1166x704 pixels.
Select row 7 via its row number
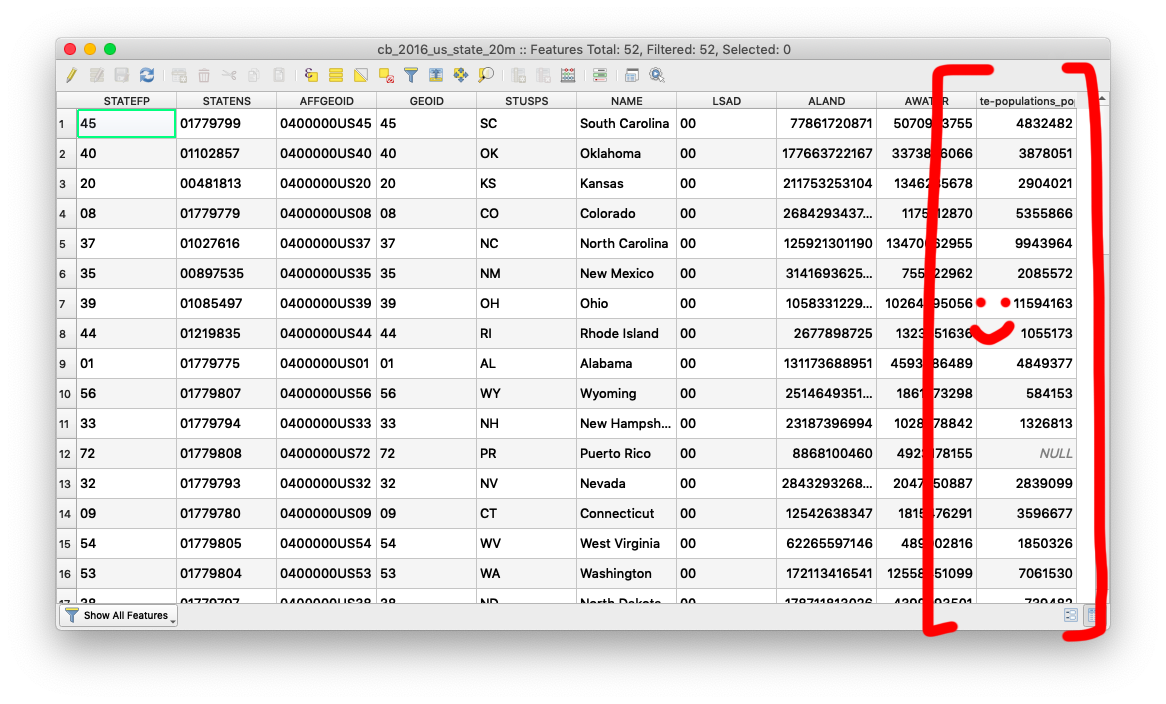pyautogui.click(x=66, y=303)
